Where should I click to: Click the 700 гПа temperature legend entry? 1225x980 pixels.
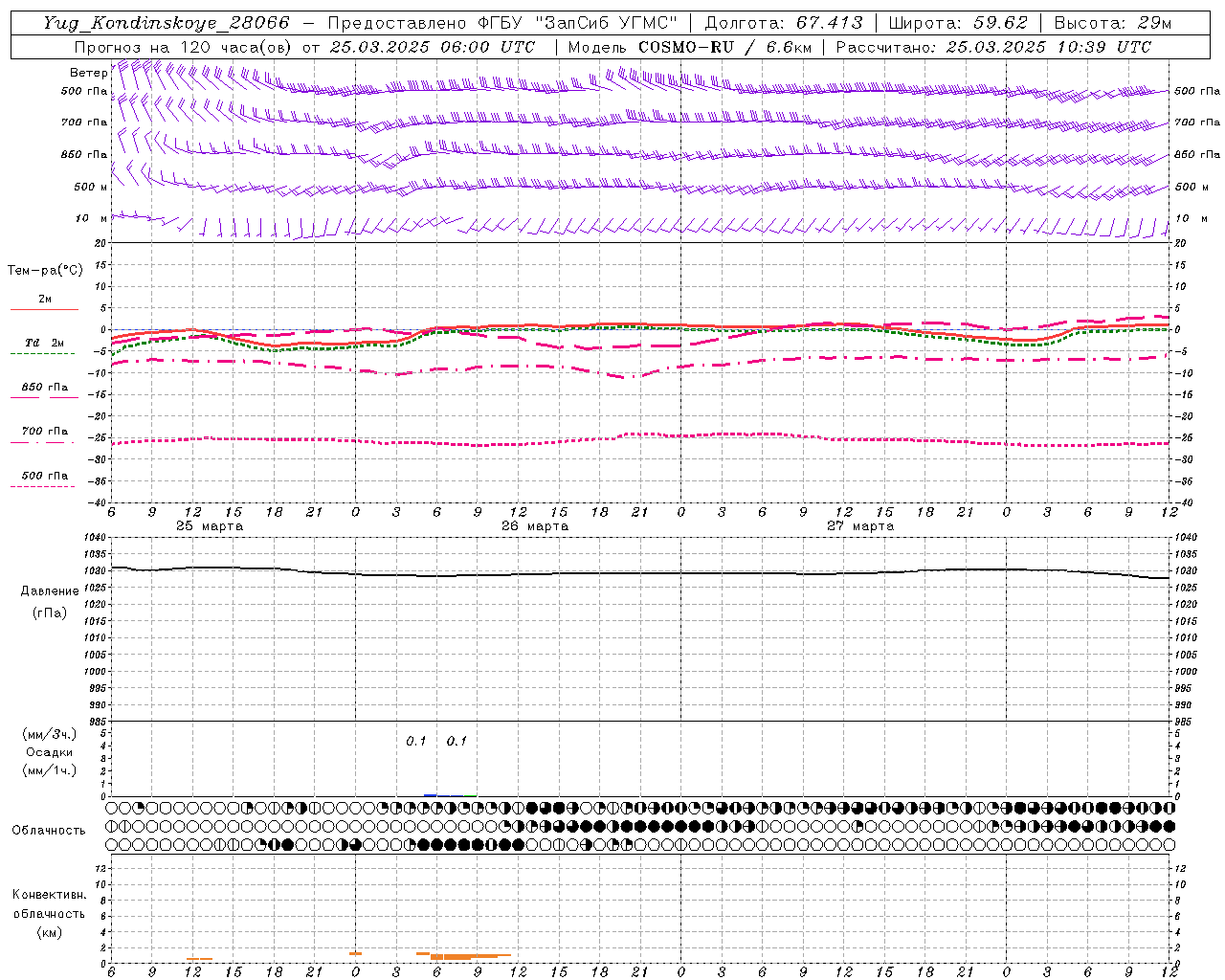tap(45, 432)
